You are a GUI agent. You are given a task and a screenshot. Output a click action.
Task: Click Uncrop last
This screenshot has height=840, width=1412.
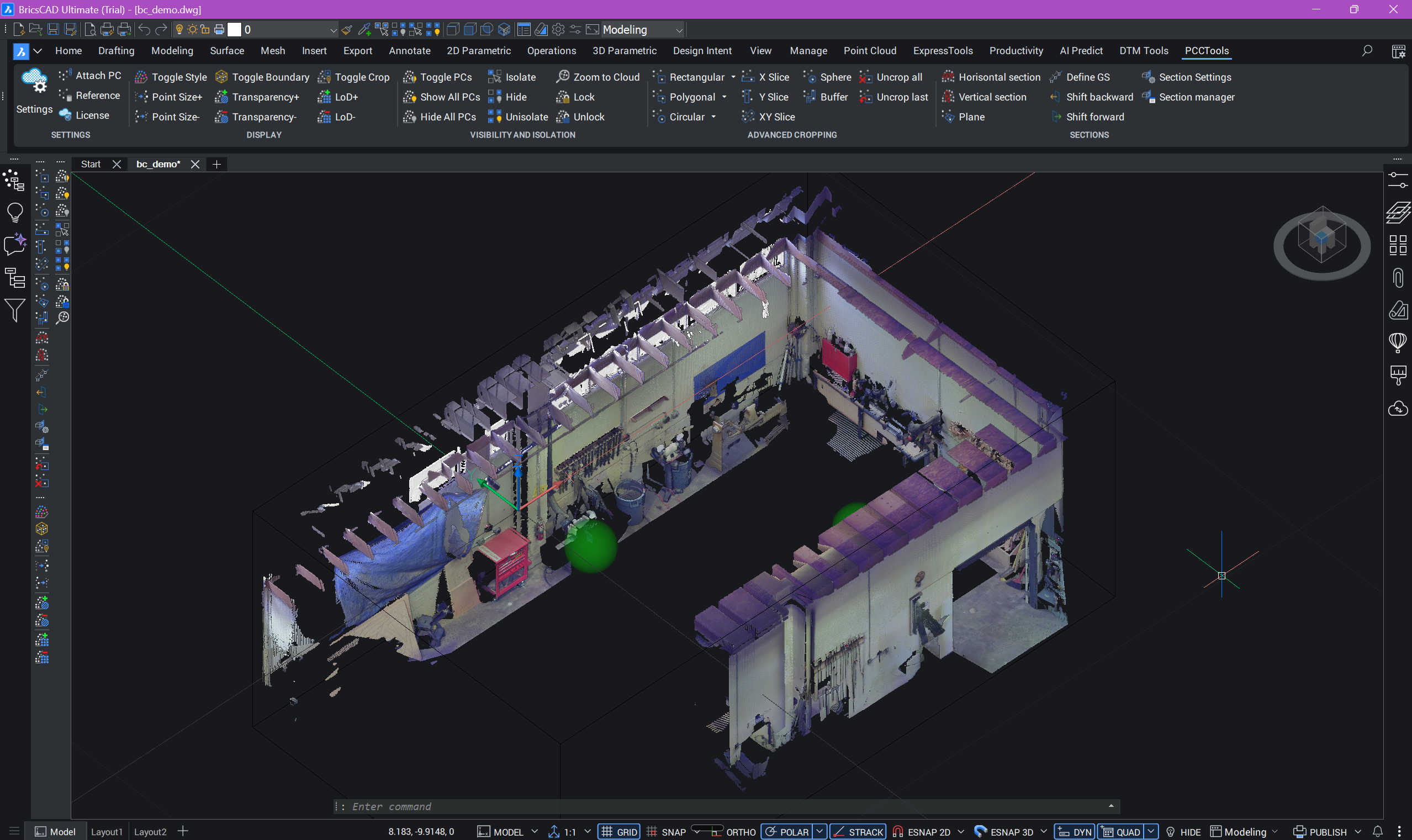[x=893, y=97]
